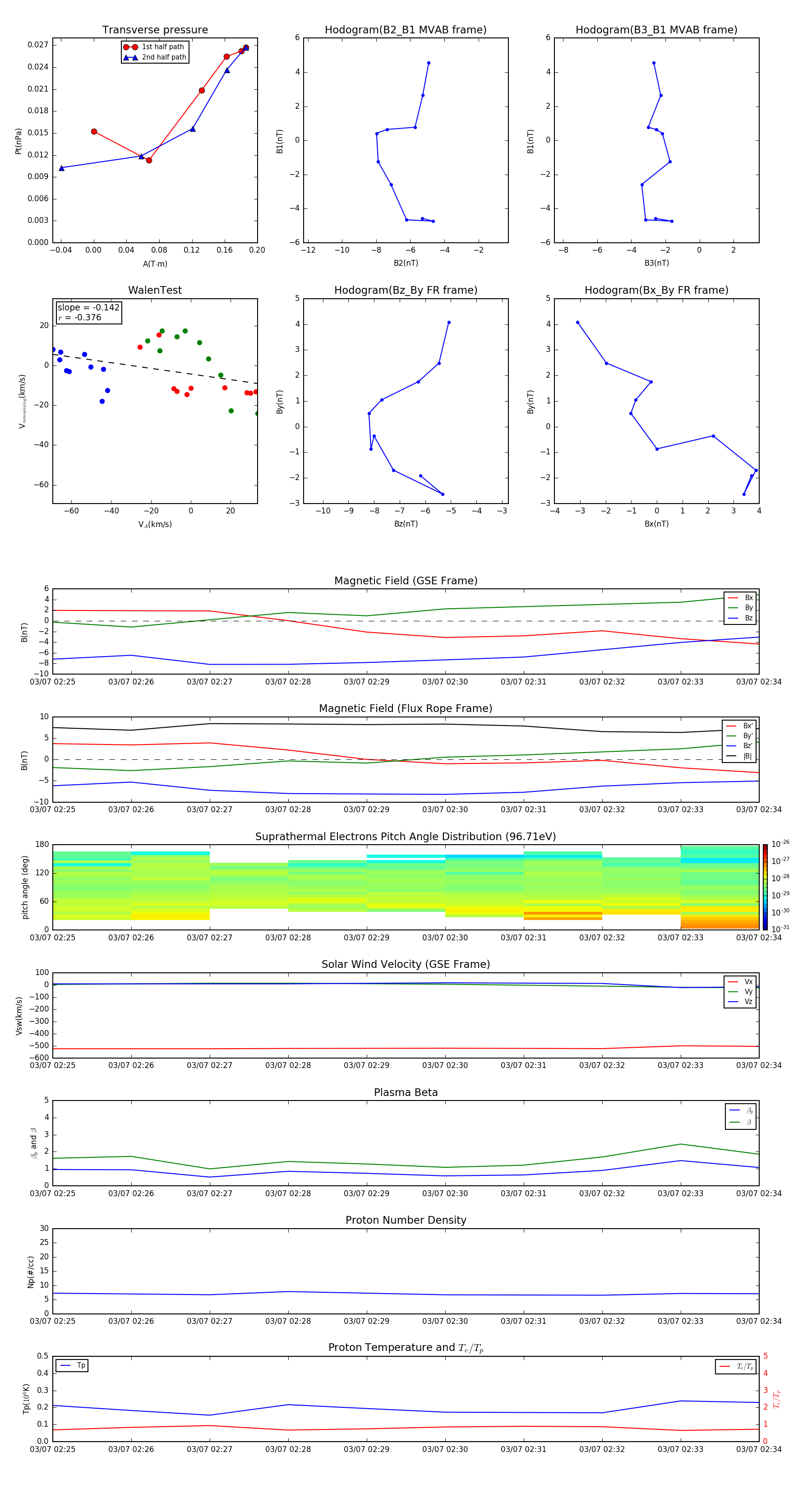Select '2nd half path' legend entry
Viewport: 812px width, 1489px height.
154,57
